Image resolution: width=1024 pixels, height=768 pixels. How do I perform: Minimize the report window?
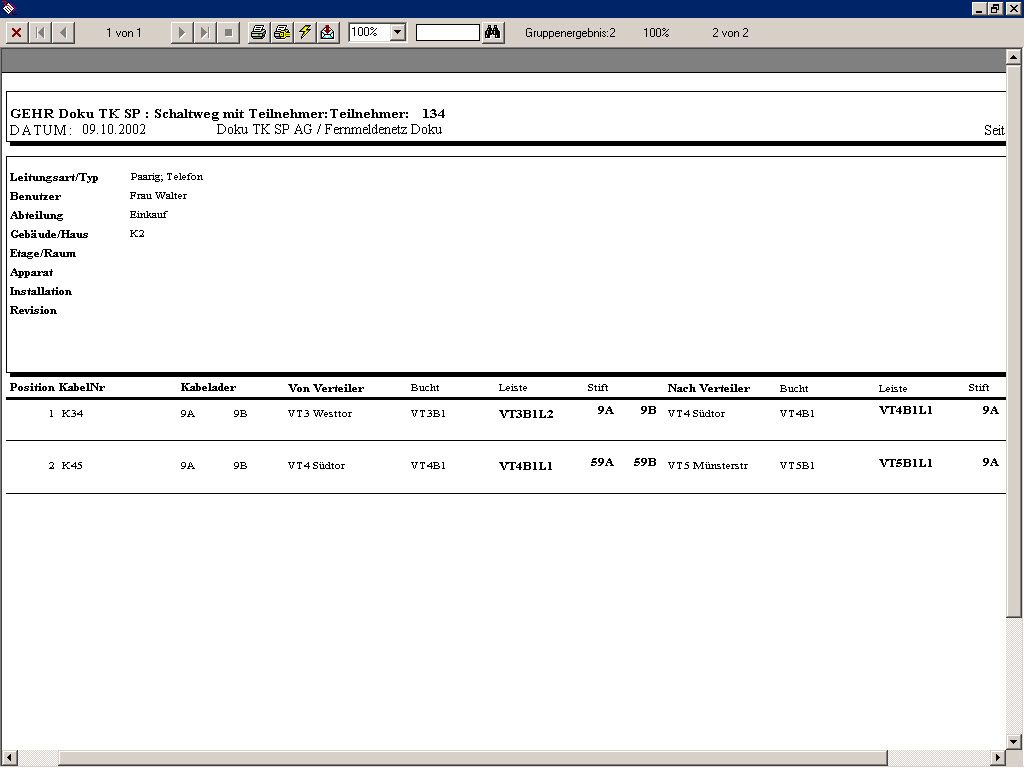click(x=979, y=8)
